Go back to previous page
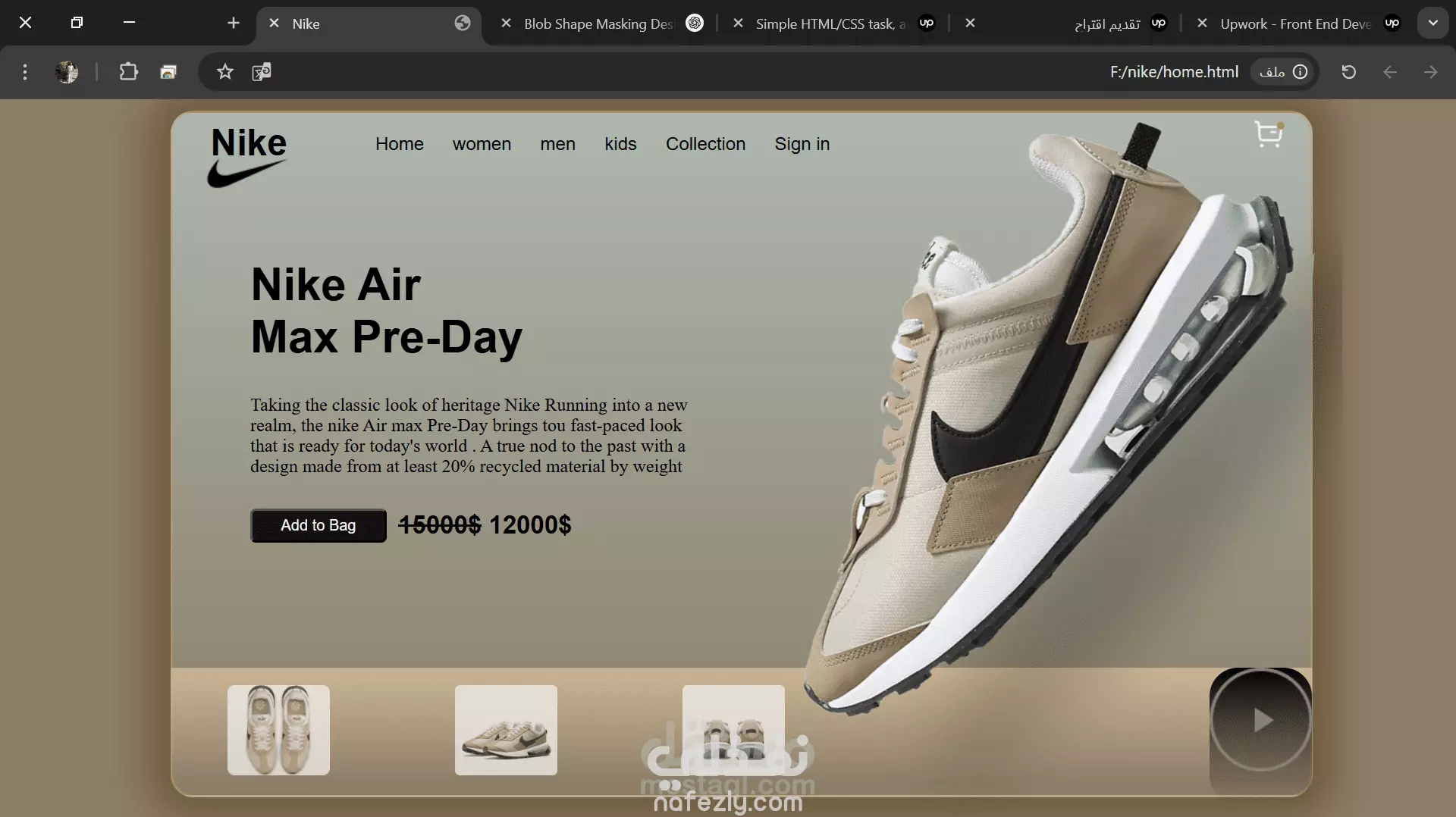Screen dimensions: 1456x817 pos(1389,72)
